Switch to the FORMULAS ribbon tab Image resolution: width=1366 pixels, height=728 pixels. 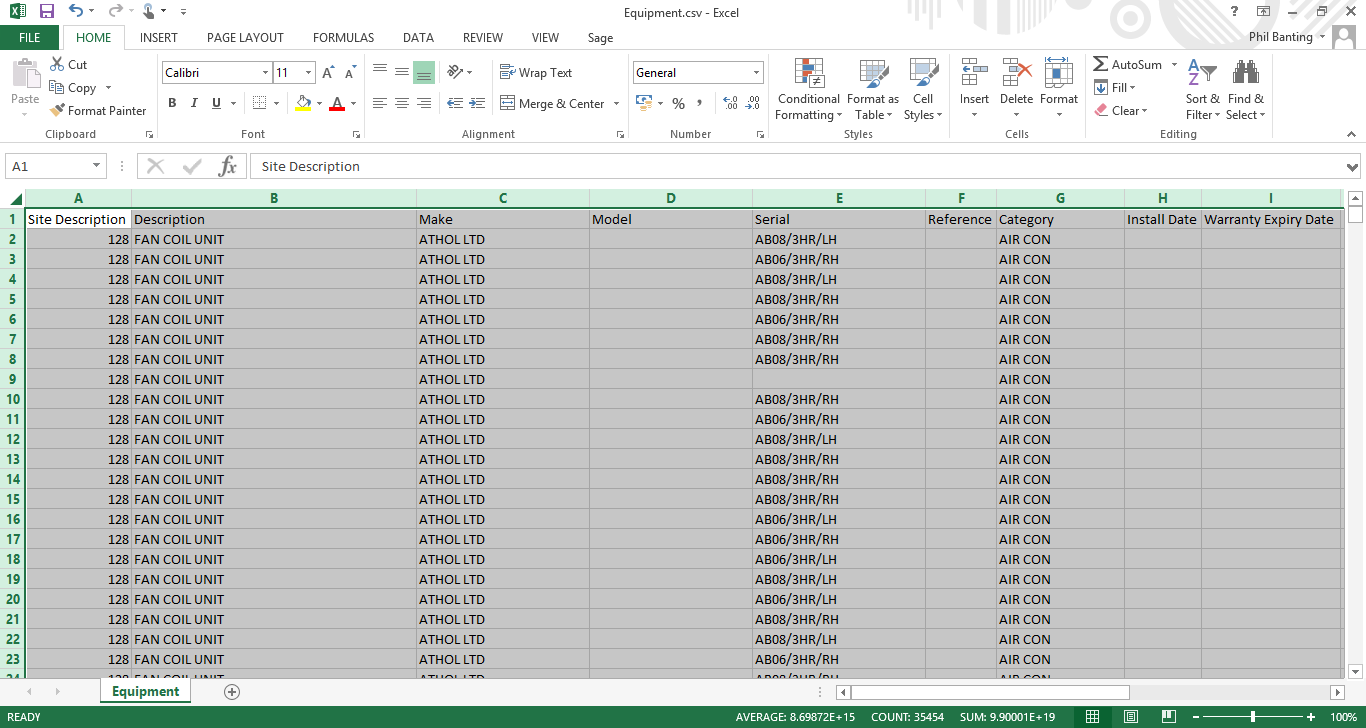click(343, 38)
